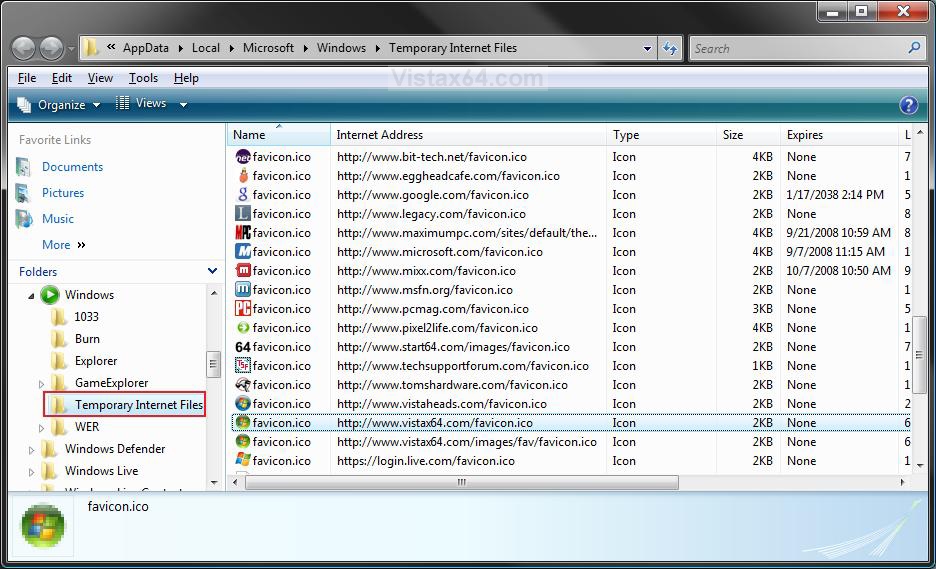Open the Edit menu
The width and height of the screenshot is (936, 569).
pos(61,78)
